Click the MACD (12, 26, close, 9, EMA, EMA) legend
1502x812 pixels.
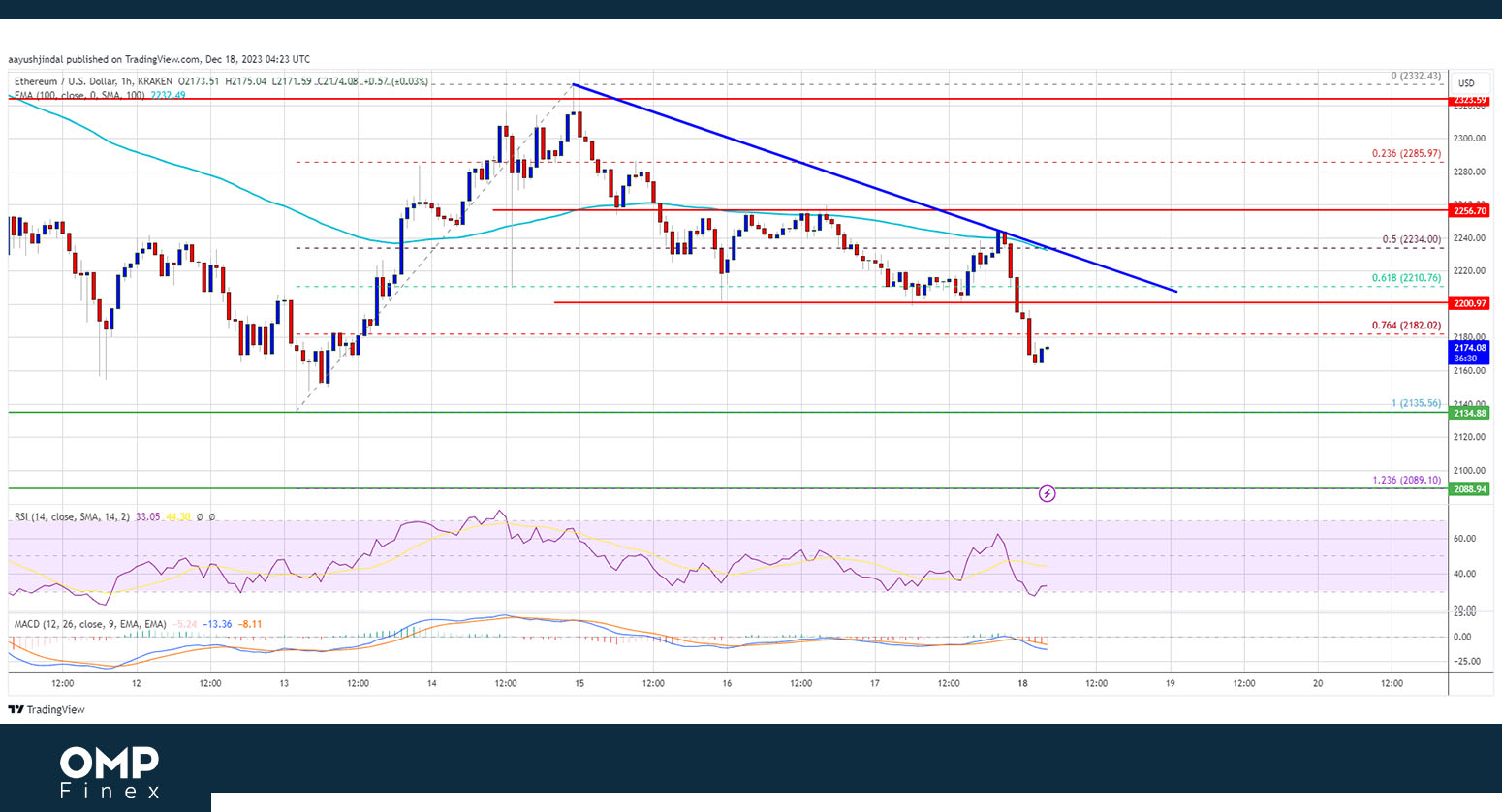click(x=90, y=624)
